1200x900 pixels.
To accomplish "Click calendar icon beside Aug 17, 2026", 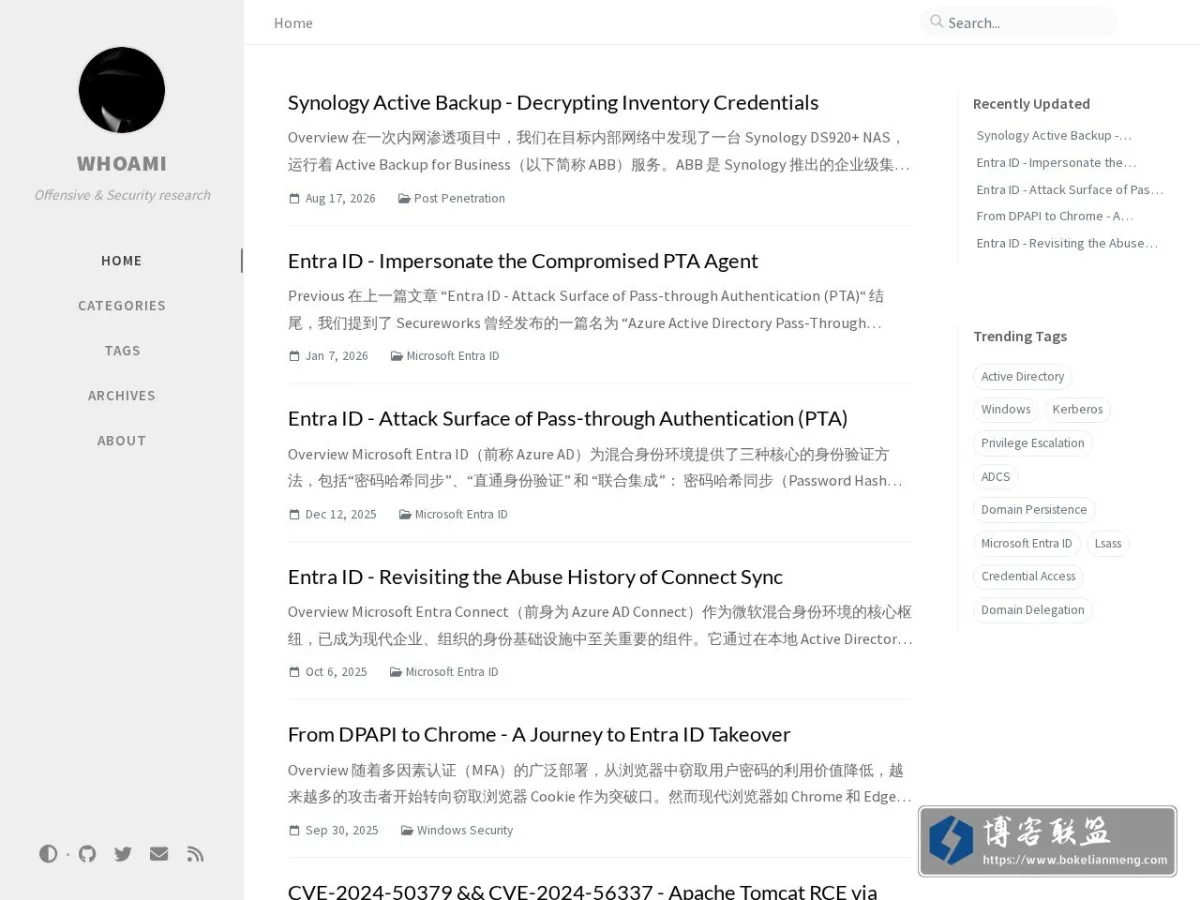I will coord(294,198).
